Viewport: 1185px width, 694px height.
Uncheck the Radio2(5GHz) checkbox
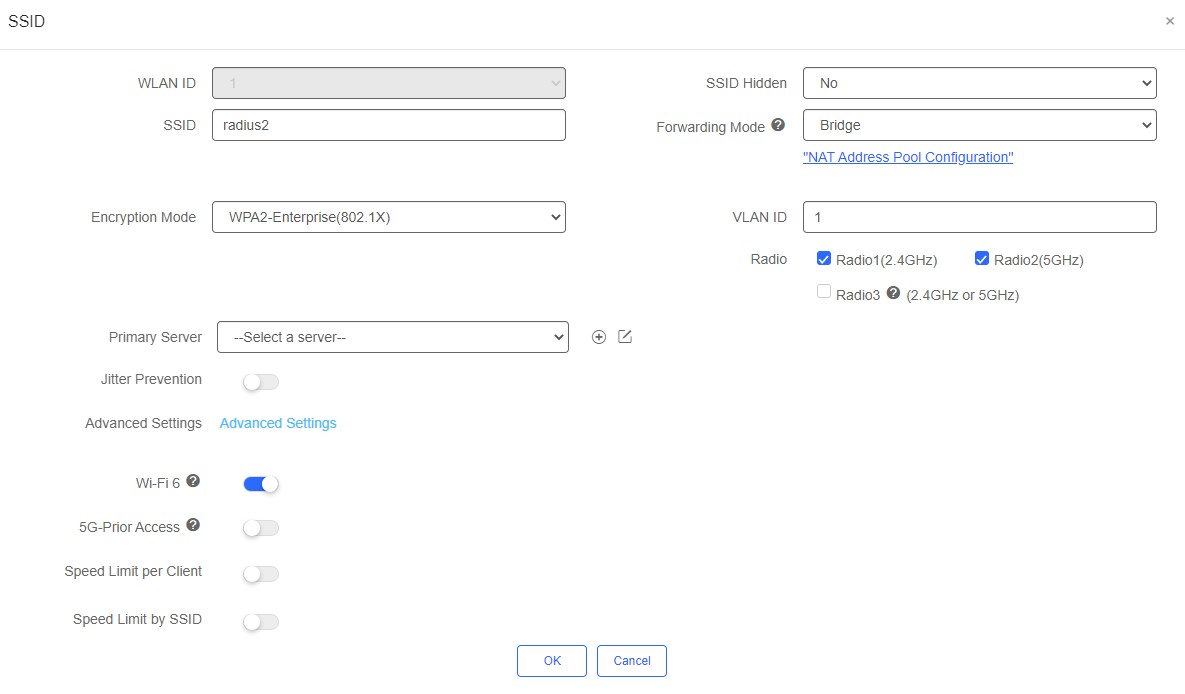click(981, 259)
